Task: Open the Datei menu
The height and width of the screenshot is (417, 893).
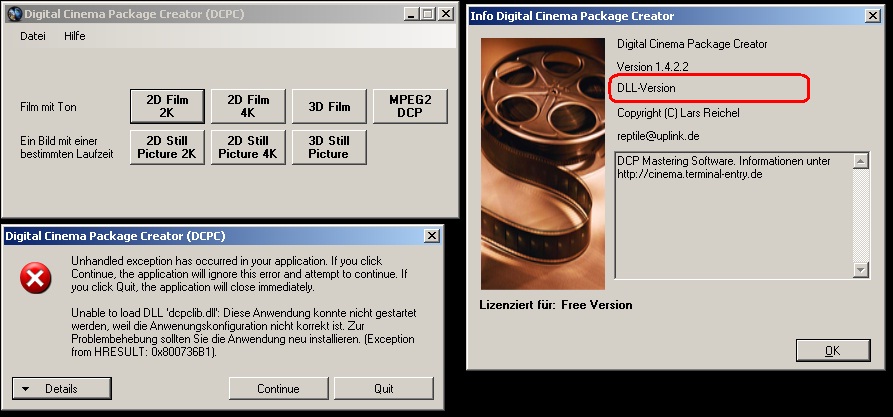Action: point(33,36)
